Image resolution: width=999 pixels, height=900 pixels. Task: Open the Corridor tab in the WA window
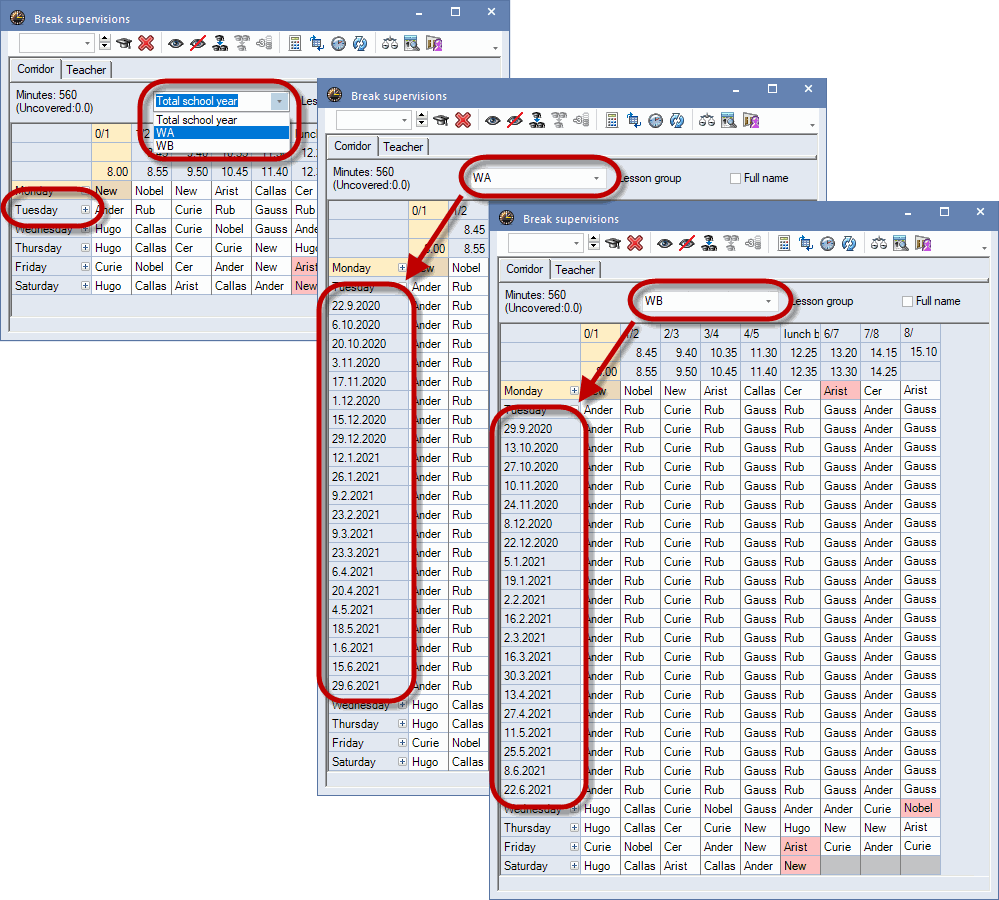click(x=353, y=147)
